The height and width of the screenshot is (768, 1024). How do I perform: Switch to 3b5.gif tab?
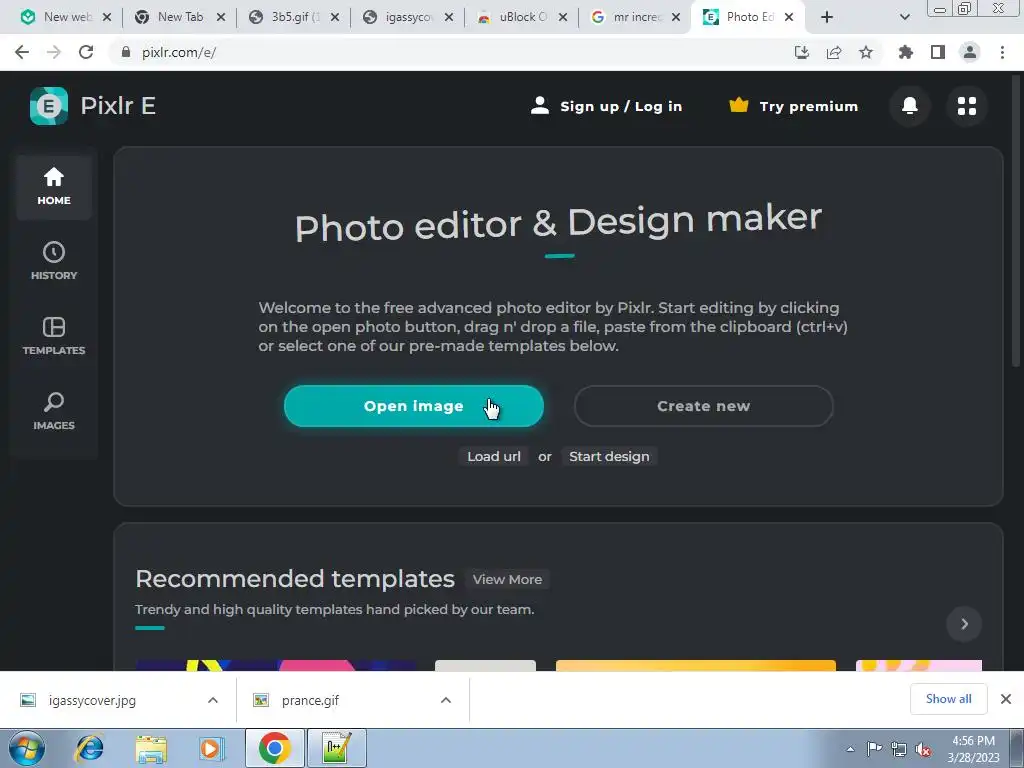coord(285,17)
